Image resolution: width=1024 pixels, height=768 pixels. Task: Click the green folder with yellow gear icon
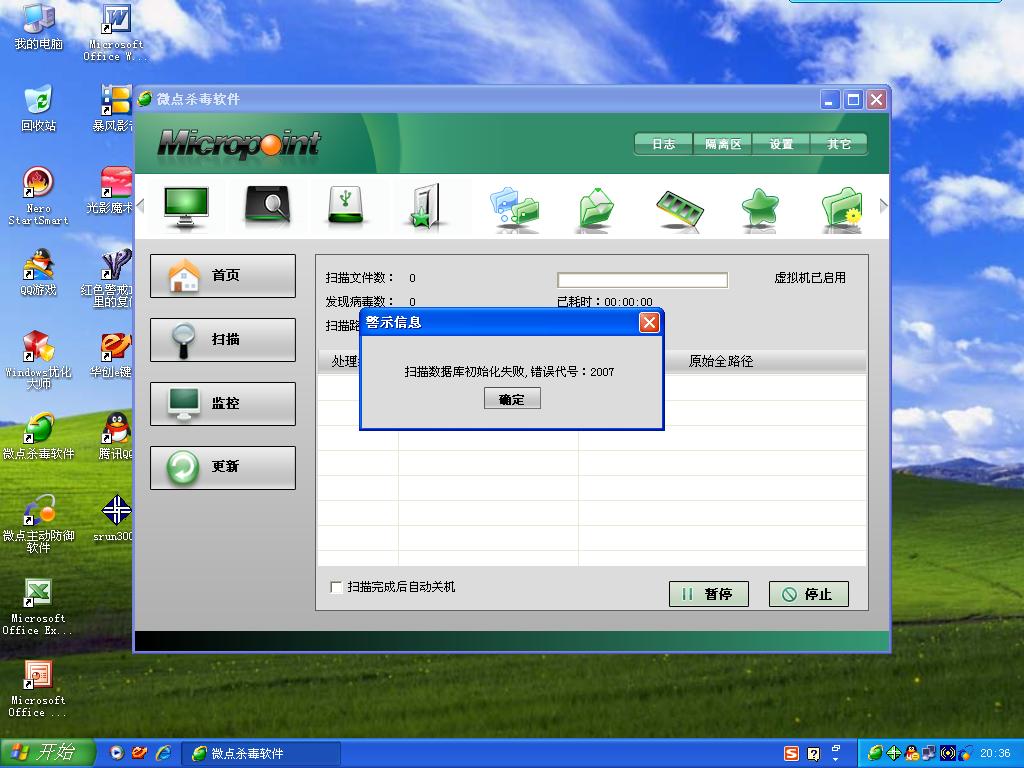point(842,209)
